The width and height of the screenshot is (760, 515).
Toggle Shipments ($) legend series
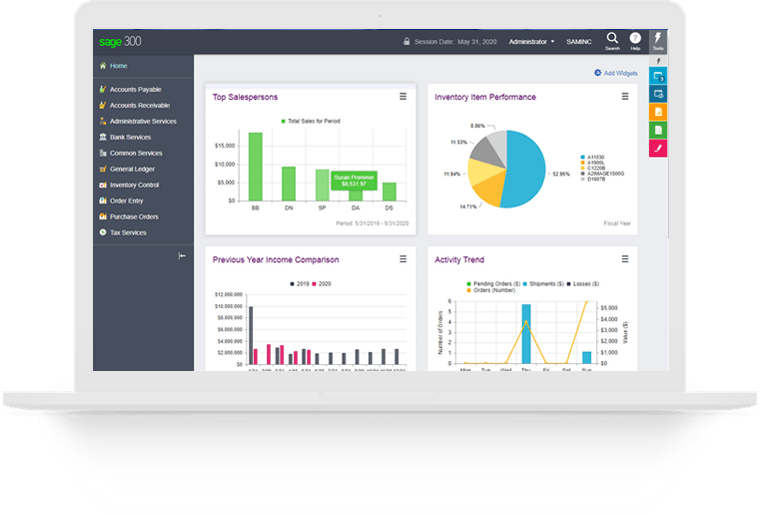tap(543, 284)
